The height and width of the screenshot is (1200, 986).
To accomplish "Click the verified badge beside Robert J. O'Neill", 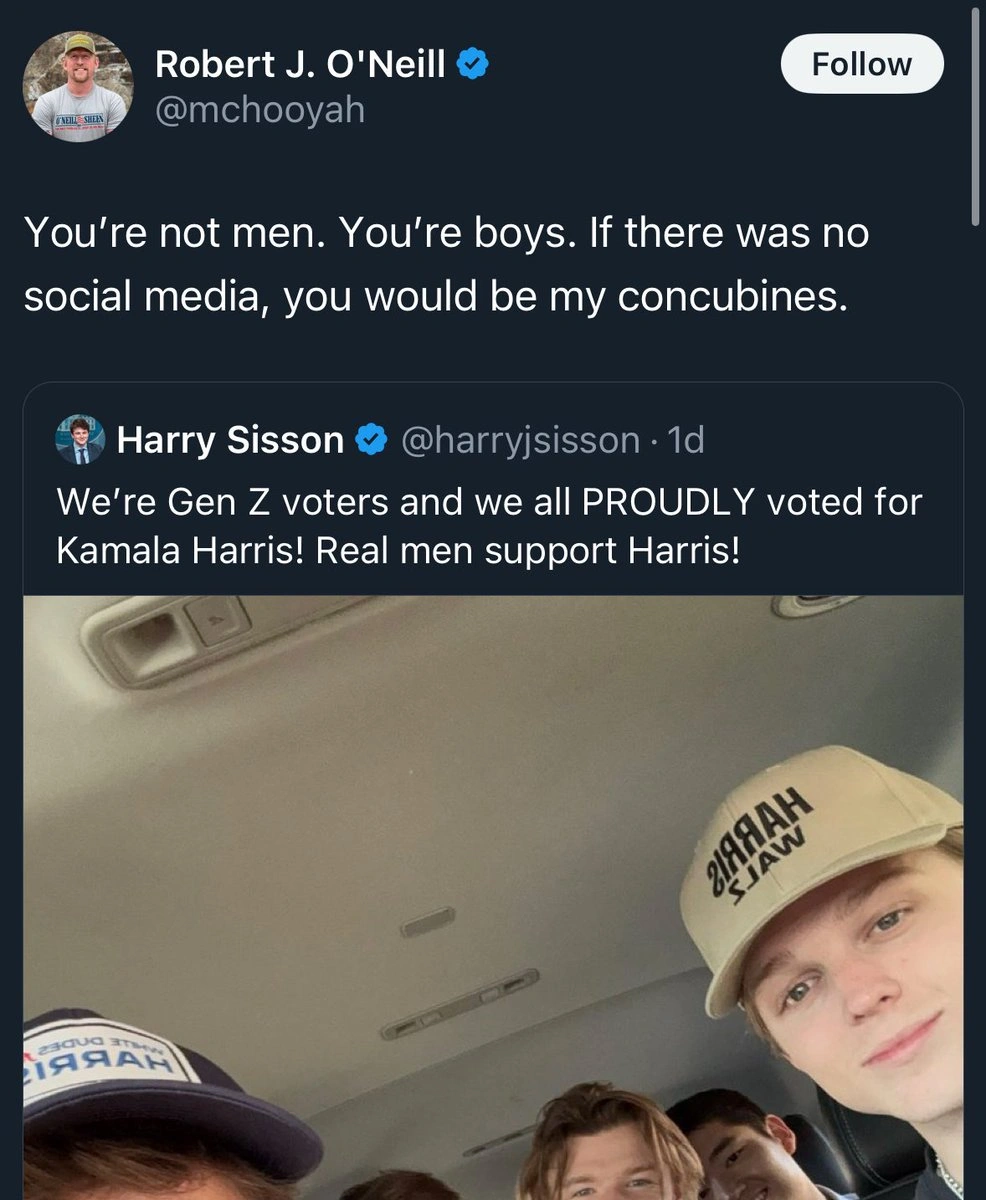I will (x=473, y=66).
